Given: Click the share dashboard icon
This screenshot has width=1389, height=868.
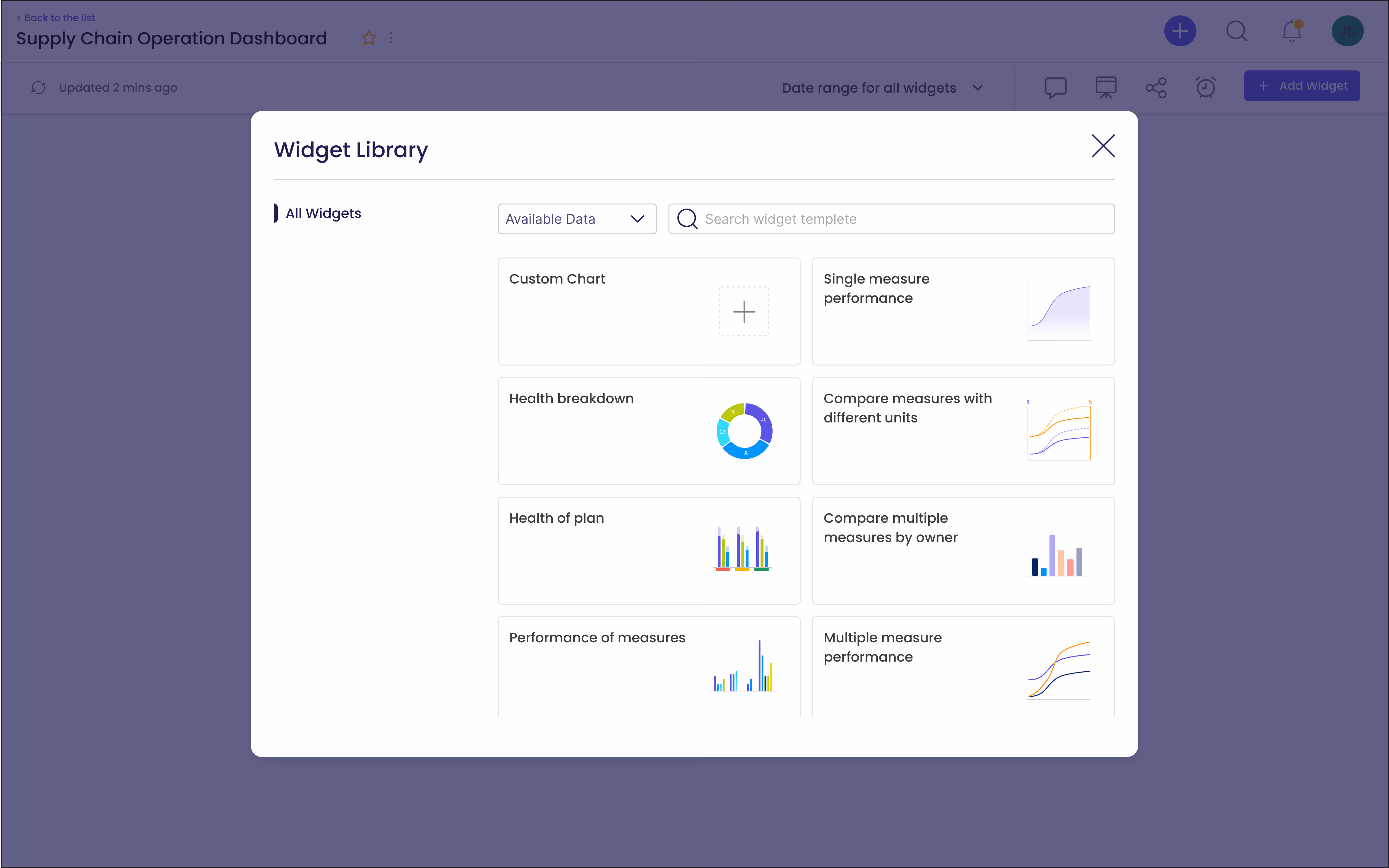Looking at the screenshot, I should (x=1155, y=87).
